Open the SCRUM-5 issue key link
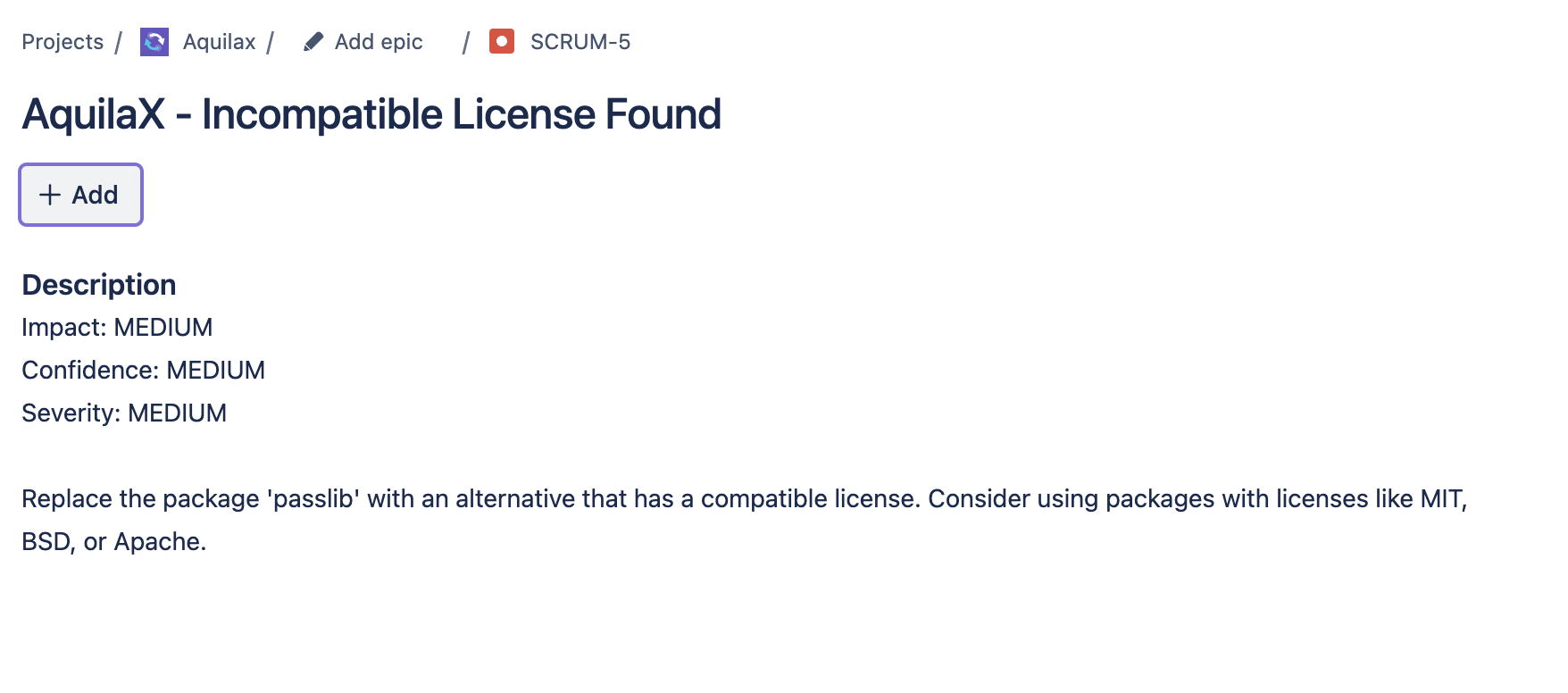Viewport: 1568px width, 693px height. coord(580,42)
